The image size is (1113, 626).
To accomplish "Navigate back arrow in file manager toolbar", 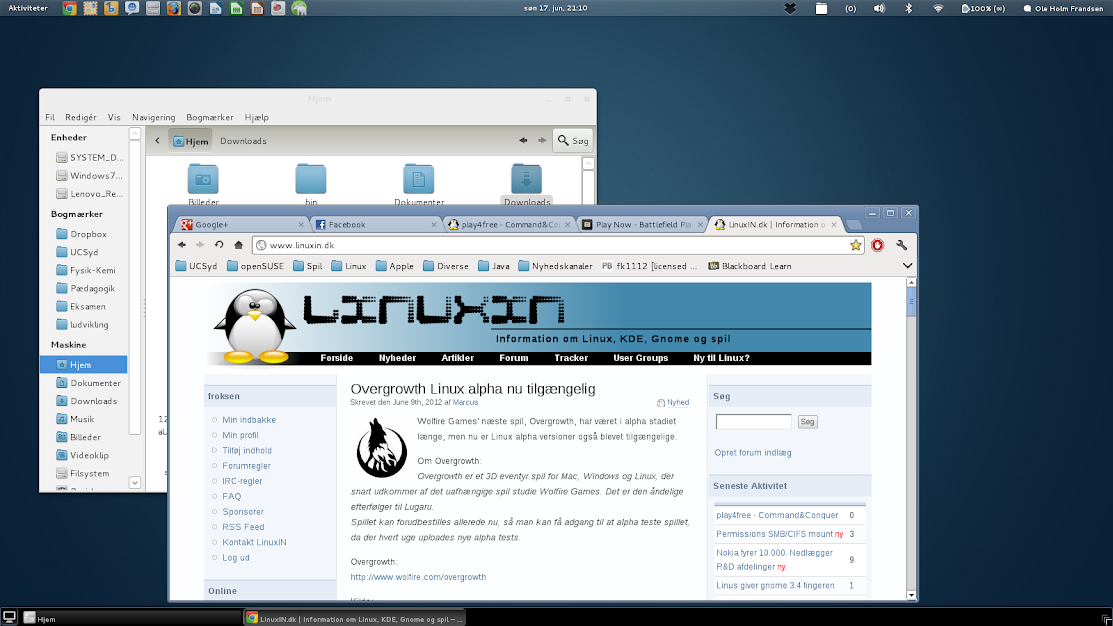I will [523, 141].
